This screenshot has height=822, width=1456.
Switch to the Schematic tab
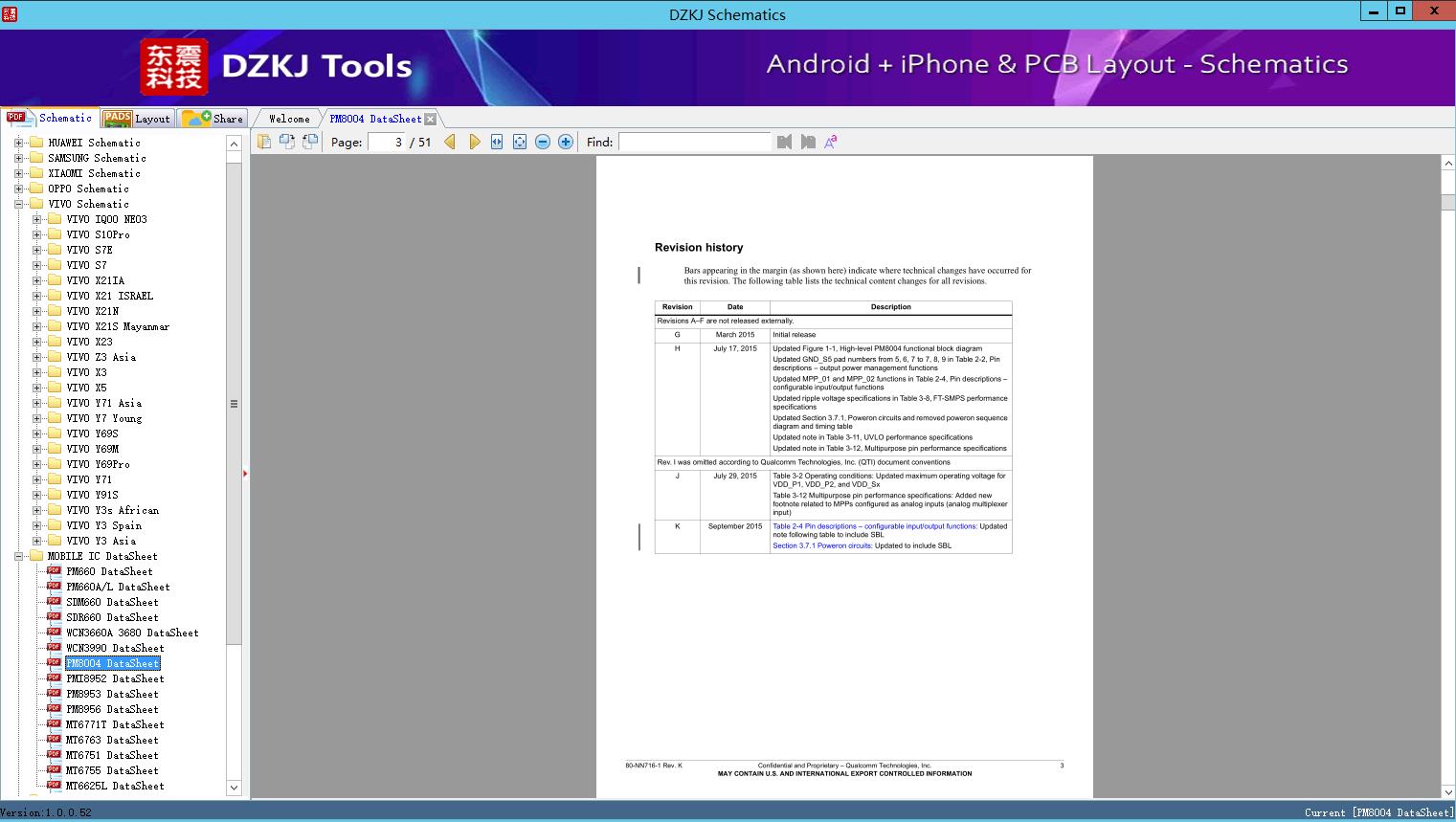pos(50,118)
